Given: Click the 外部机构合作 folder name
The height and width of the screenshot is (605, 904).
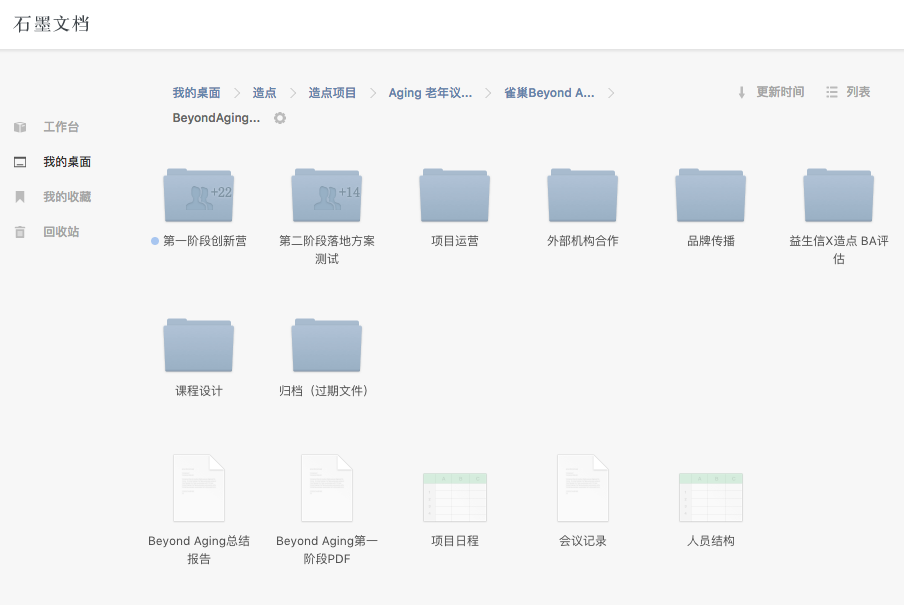Looking at the screenshot, I should coord(583,241).
